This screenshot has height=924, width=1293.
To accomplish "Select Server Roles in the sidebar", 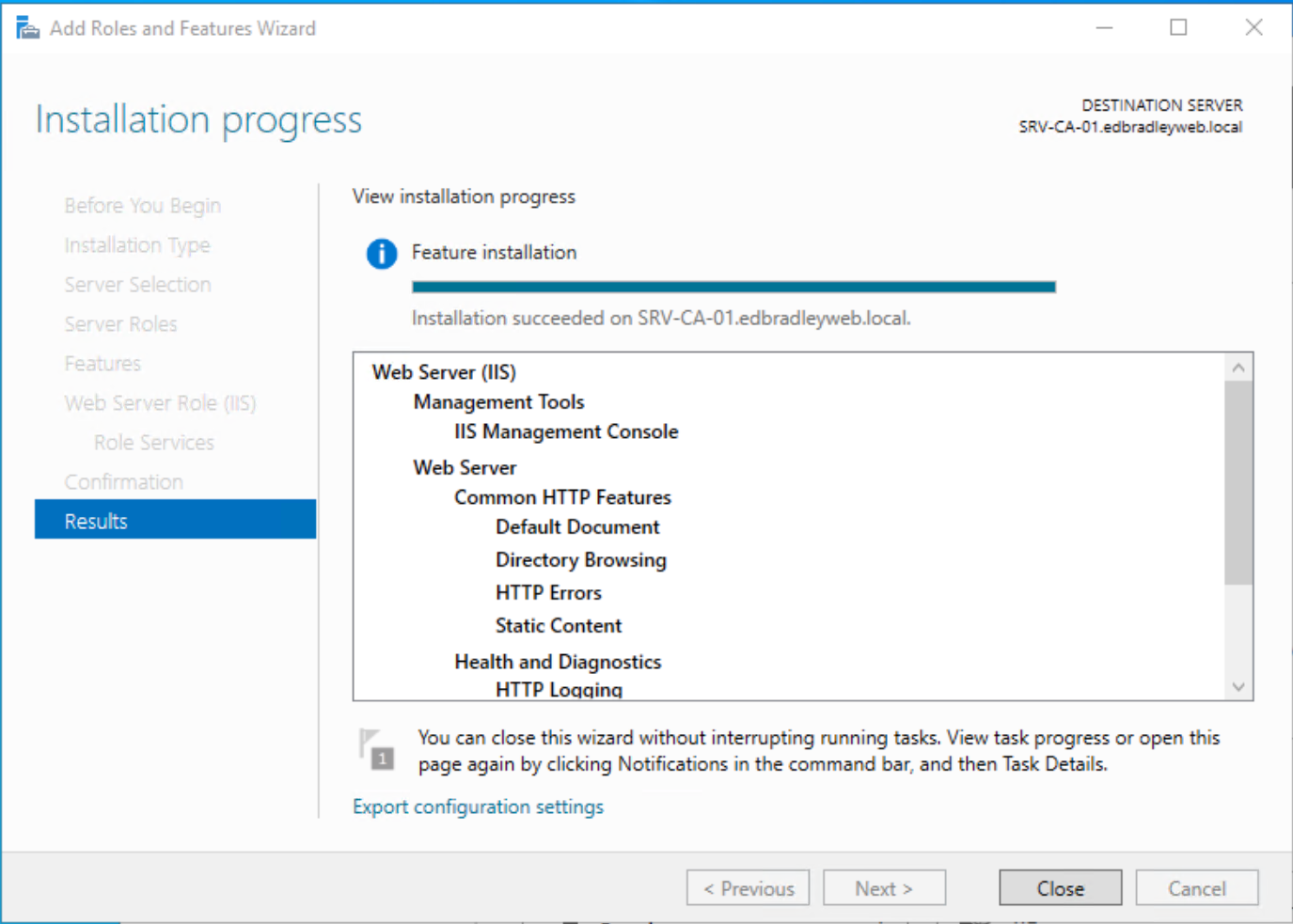I will (120, 323).
